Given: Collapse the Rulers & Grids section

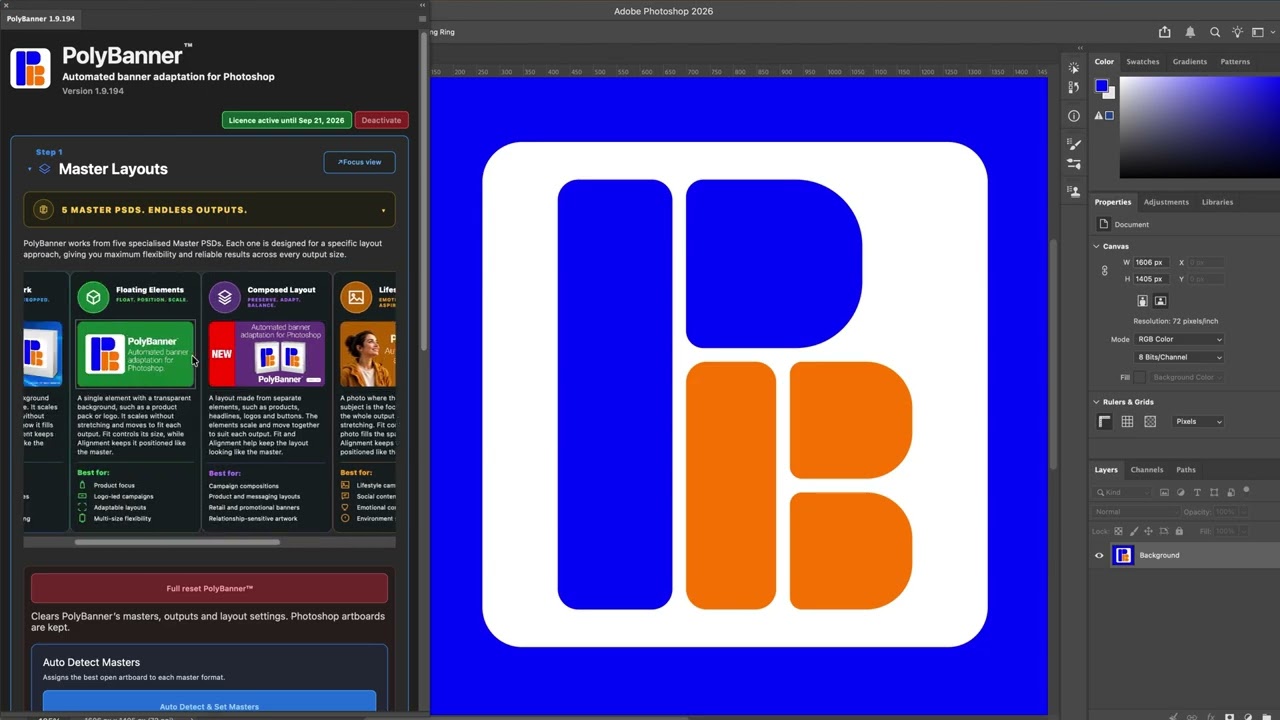Looking at the screenshot, I should [1097, 402].
